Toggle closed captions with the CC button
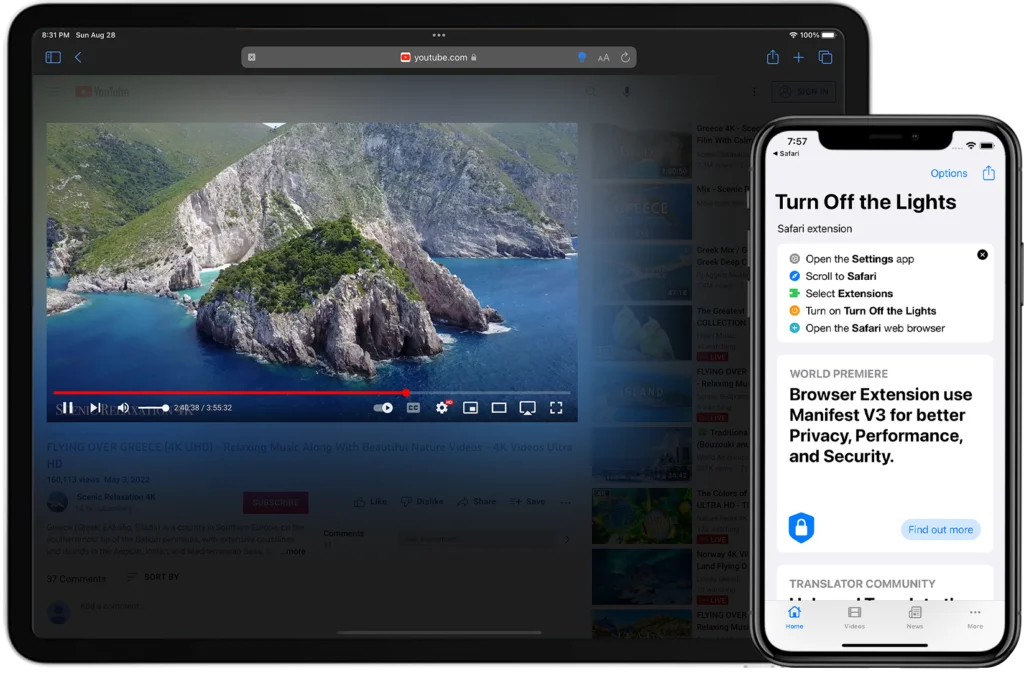The width and height of the screenshot is (1024, 674). (413, 408)
